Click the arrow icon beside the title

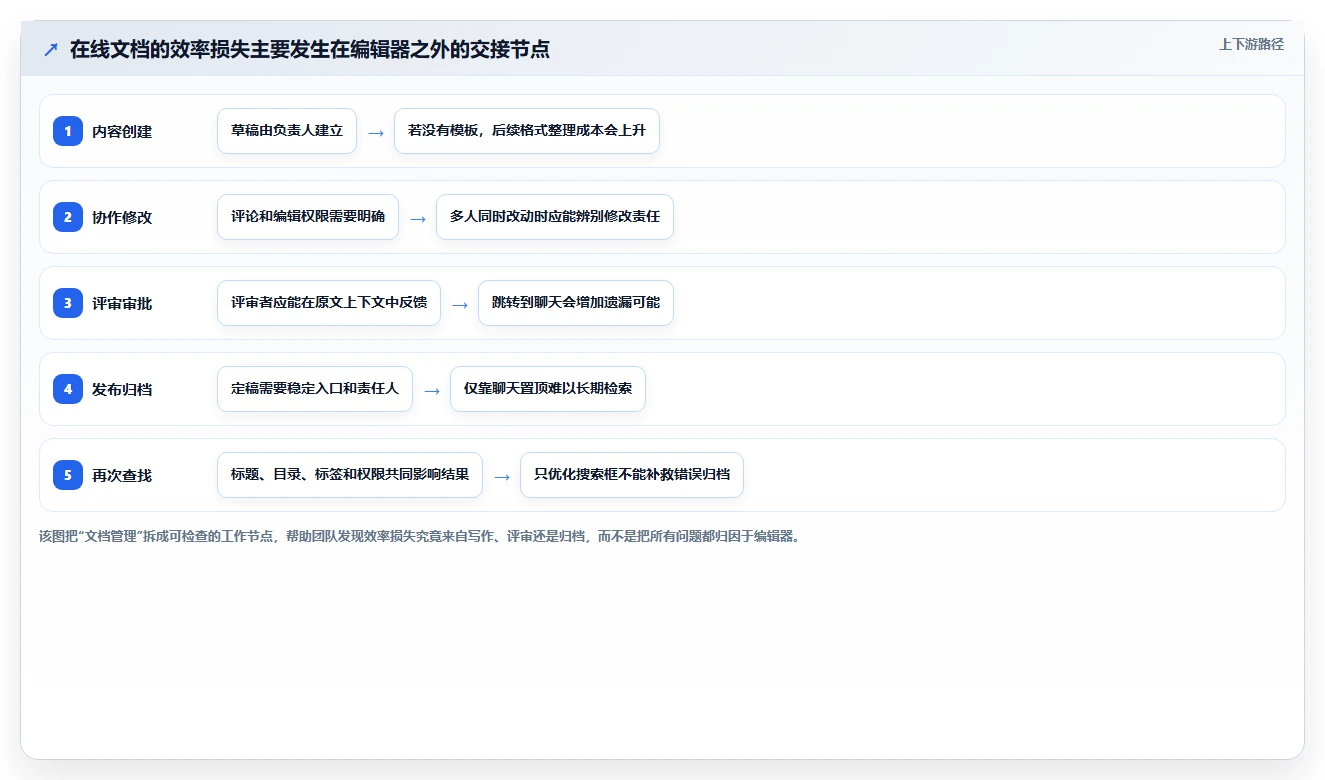pos(50,49)
